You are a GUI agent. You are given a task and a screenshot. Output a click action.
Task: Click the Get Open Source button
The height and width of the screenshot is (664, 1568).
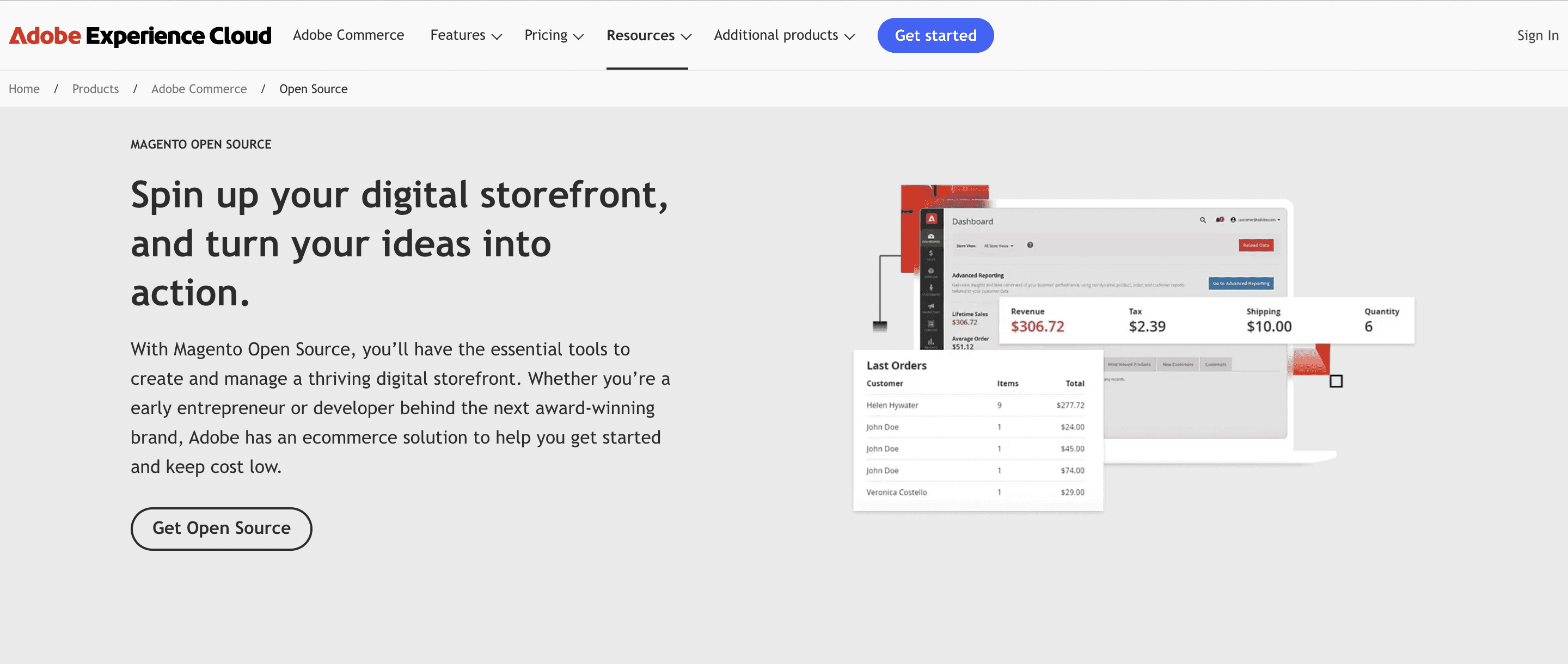tap(222, 528)
